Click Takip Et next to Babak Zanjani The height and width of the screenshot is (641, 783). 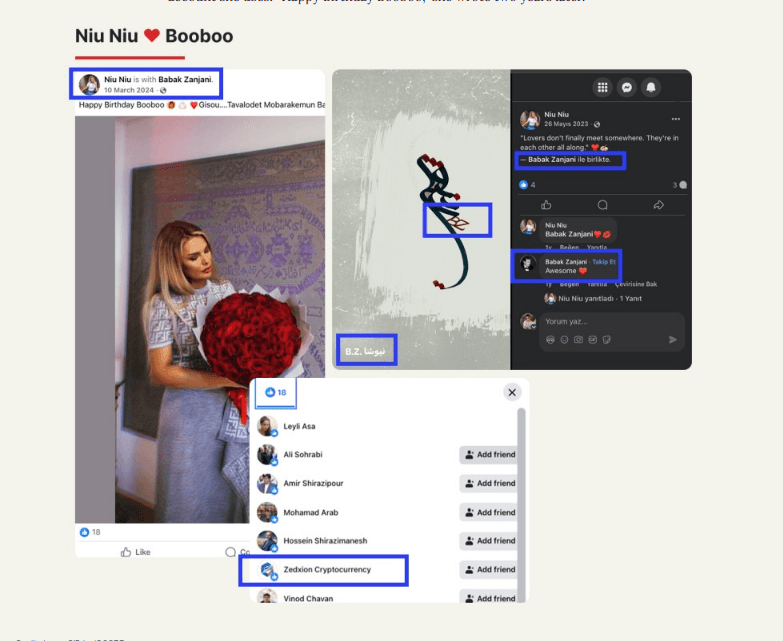pos(603,261)
